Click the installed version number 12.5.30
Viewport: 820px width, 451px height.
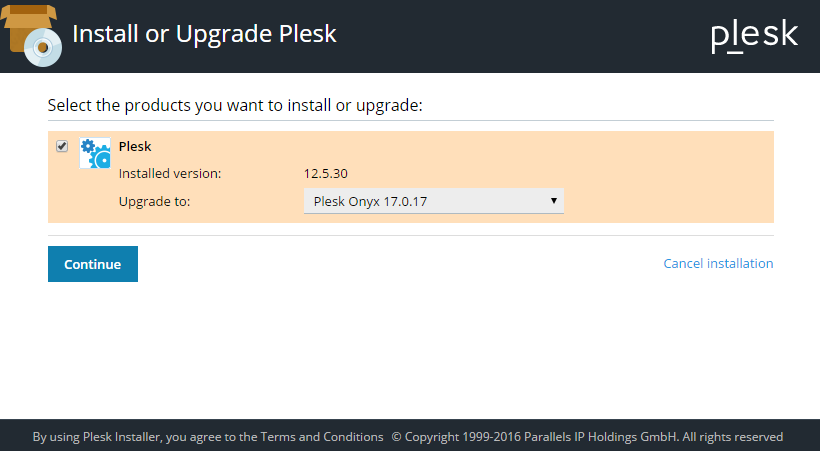[x=326, y=173]
